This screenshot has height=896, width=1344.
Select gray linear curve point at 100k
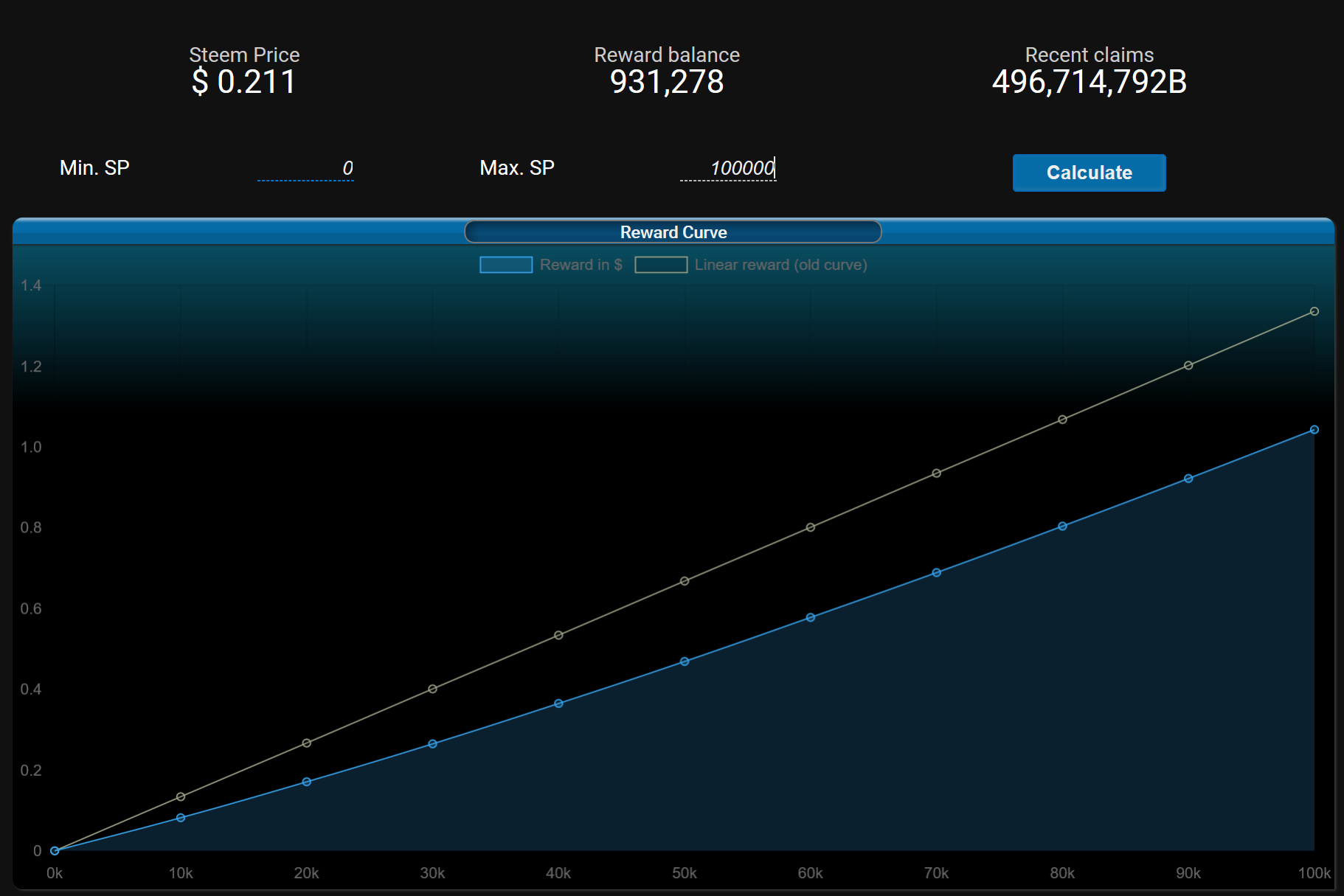pos(1314,311)
